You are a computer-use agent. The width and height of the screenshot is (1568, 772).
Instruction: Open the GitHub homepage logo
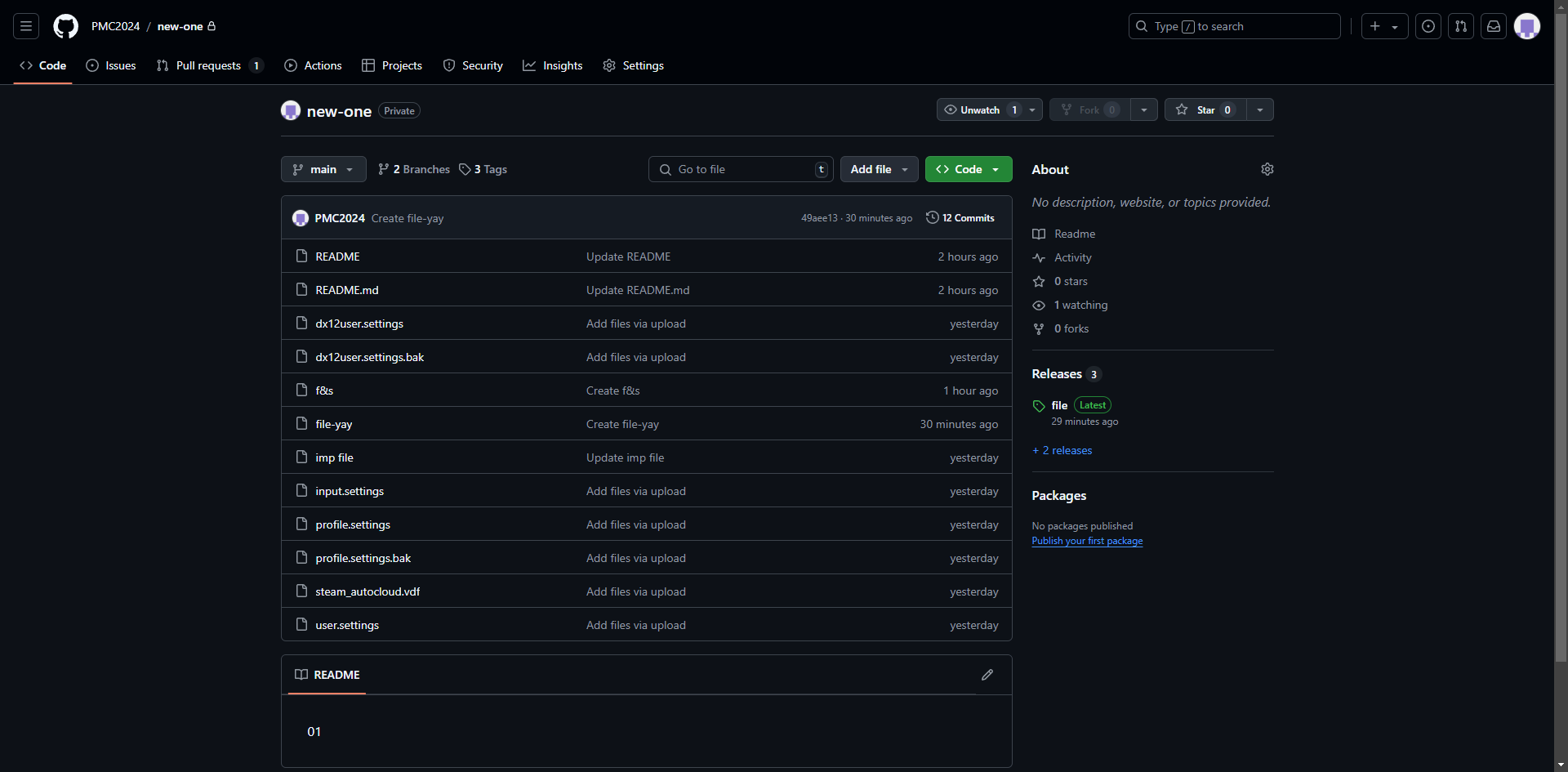click(65, 26)
